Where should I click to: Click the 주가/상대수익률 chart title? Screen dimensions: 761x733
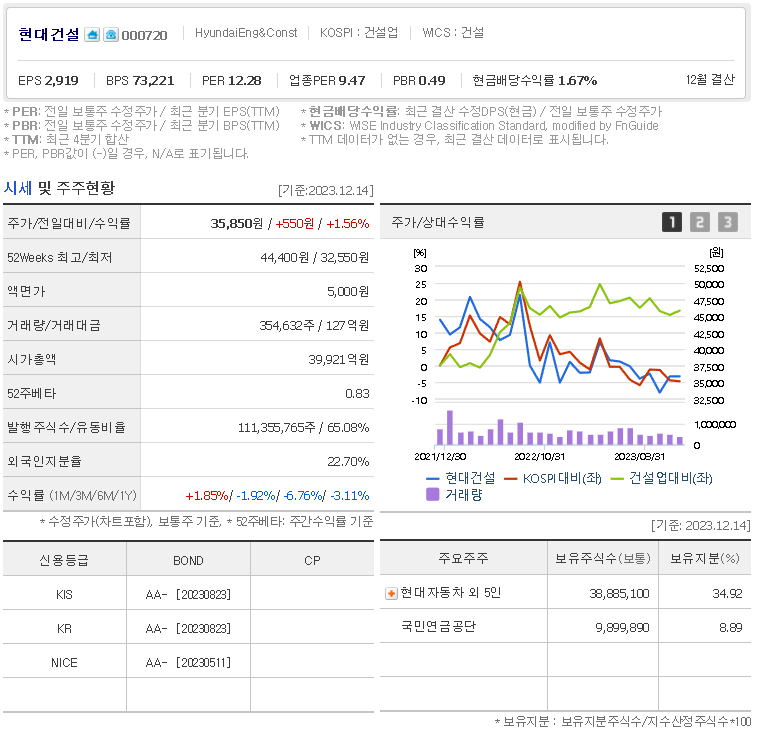point(438,222)
